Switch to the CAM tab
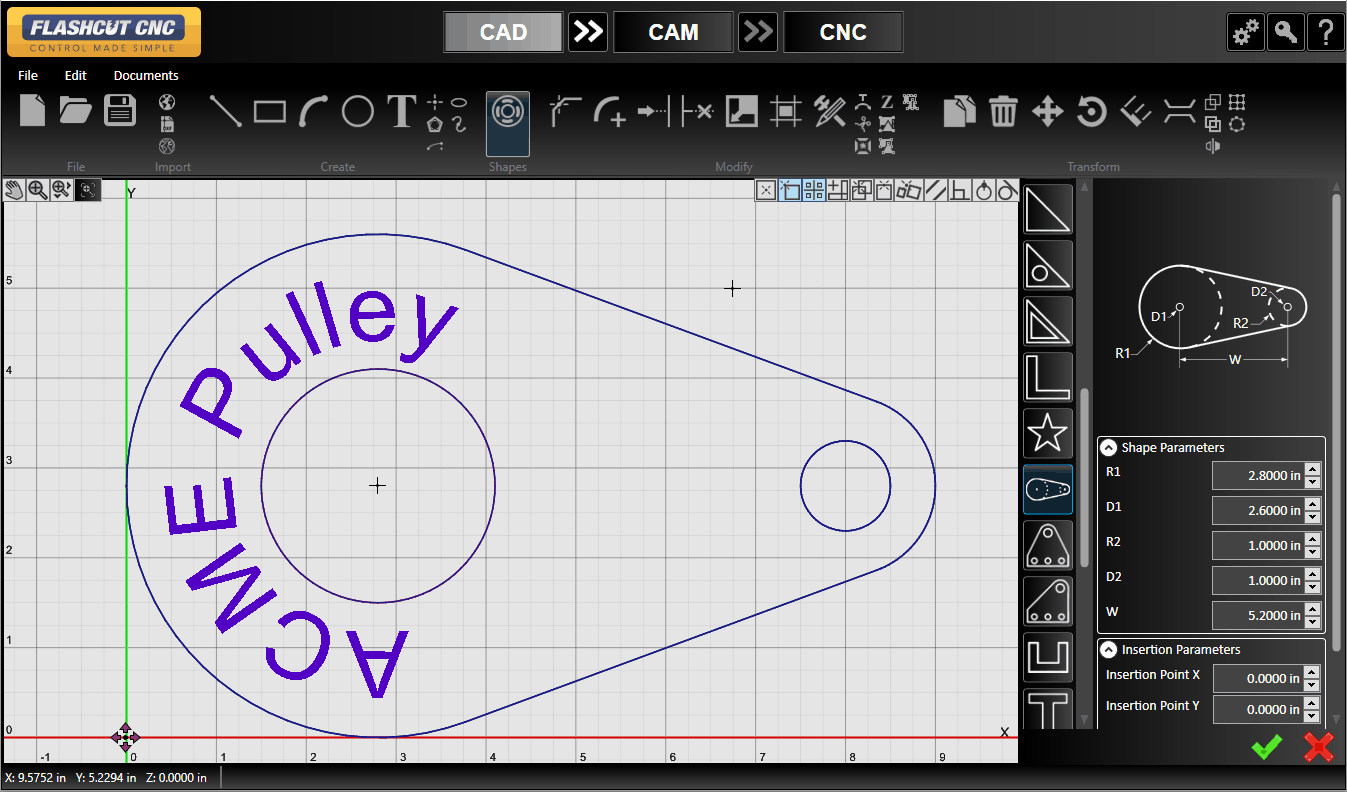This screenshot has width=1347, height=792. pyautogui.click(x=673, y=32)
